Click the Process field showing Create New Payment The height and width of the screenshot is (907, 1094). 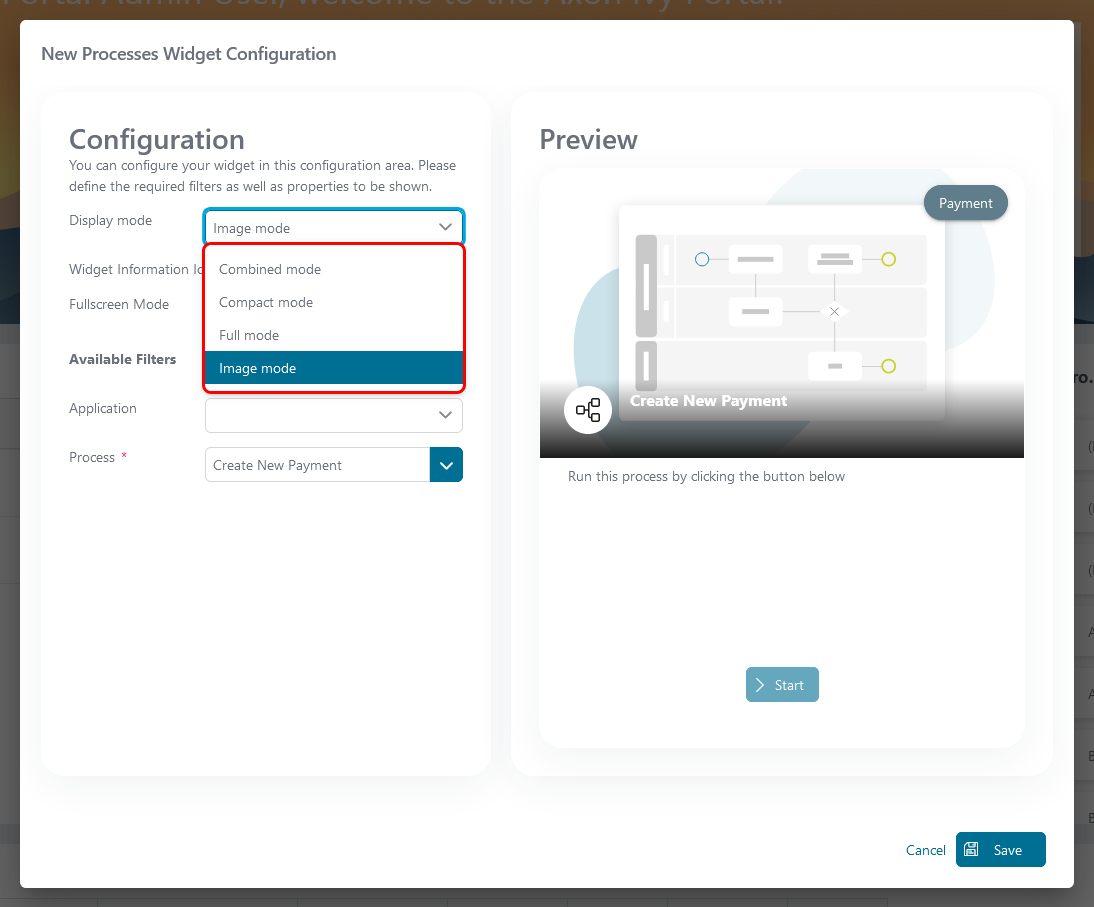[317, 465]
